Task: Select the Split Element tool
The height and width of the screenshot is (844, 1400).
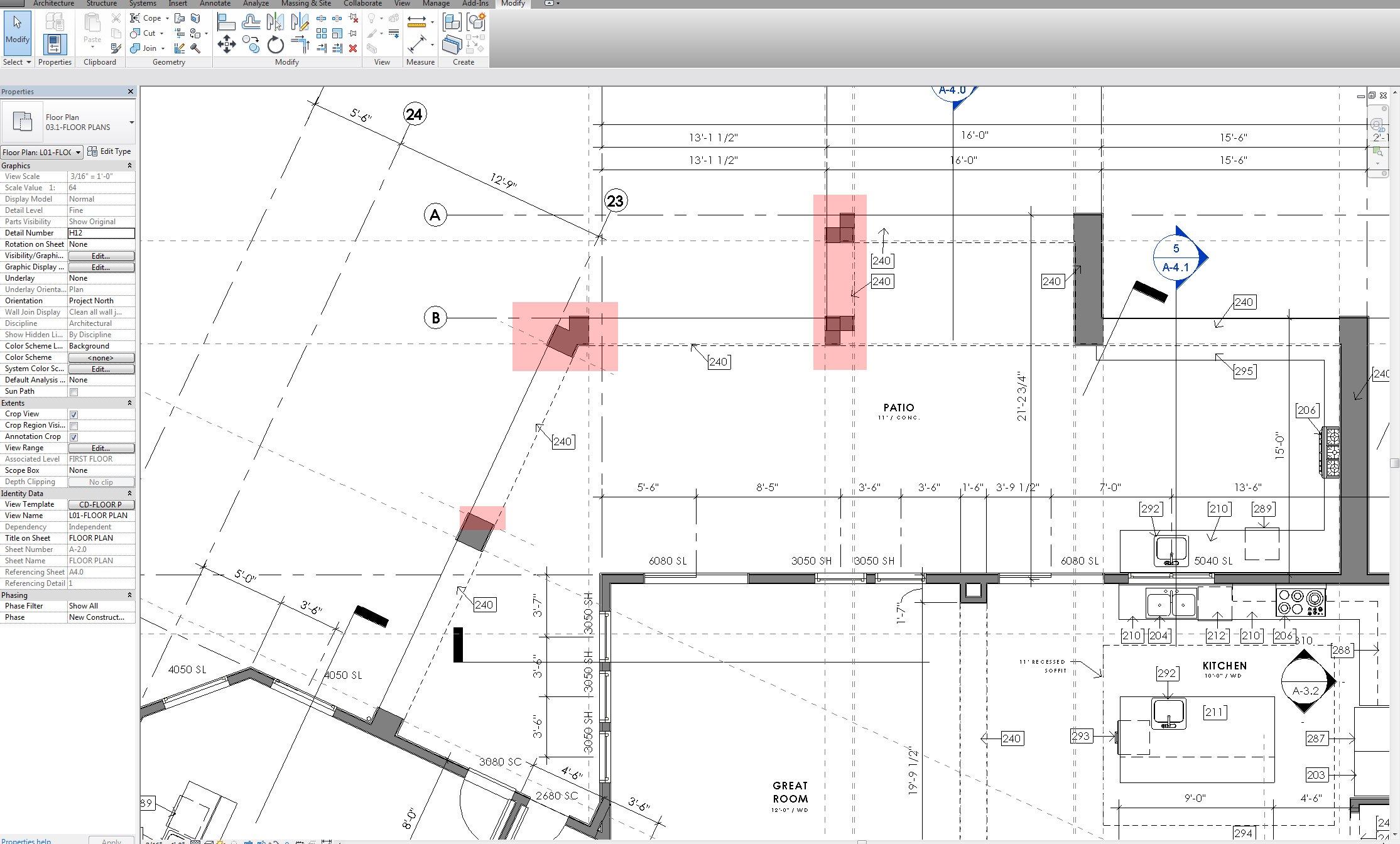Action: [322, 18]
